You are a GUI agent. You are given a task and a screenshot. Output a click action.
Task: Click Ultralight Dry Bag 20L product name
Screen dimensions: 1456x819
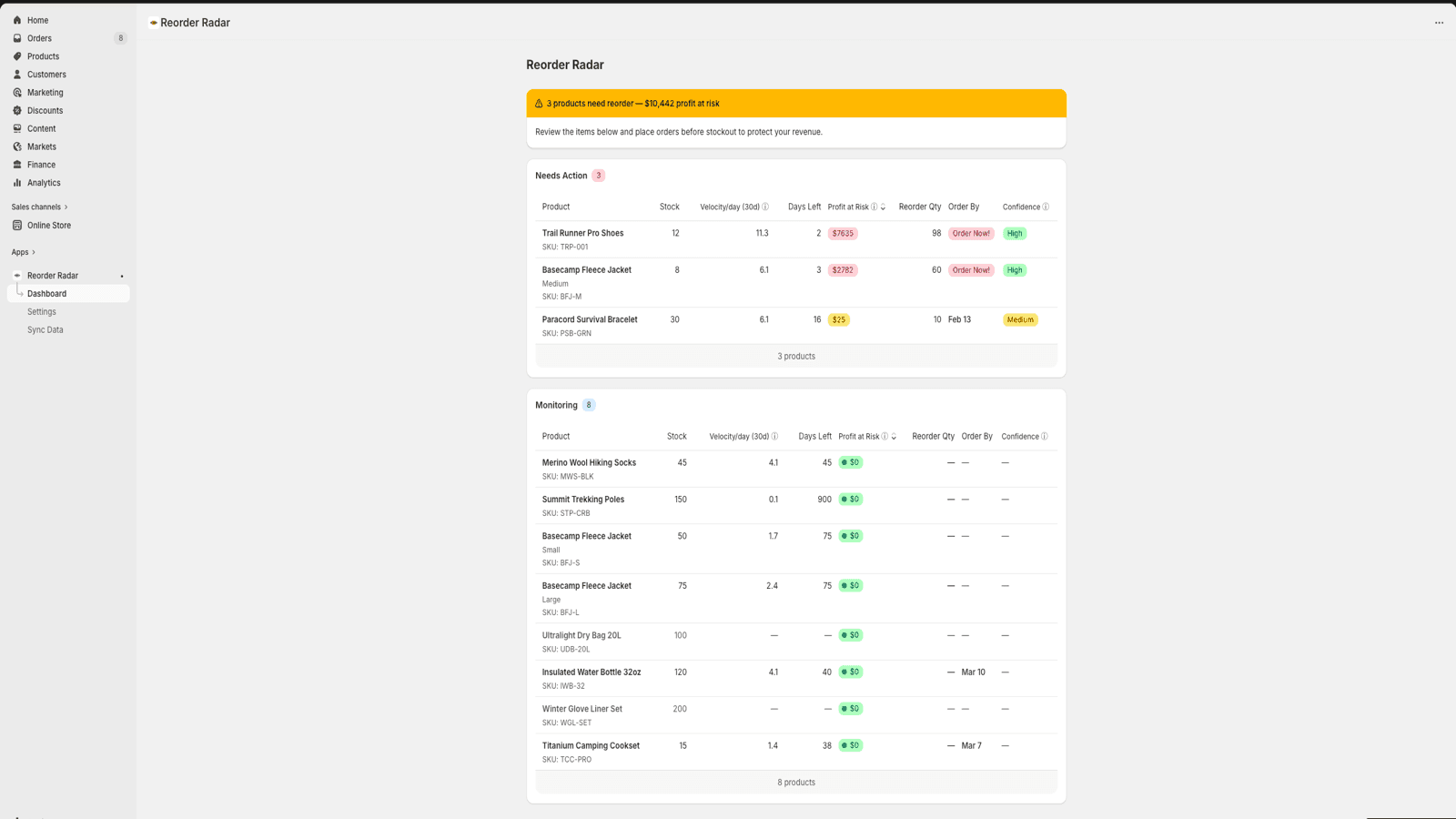pos(581,635)
